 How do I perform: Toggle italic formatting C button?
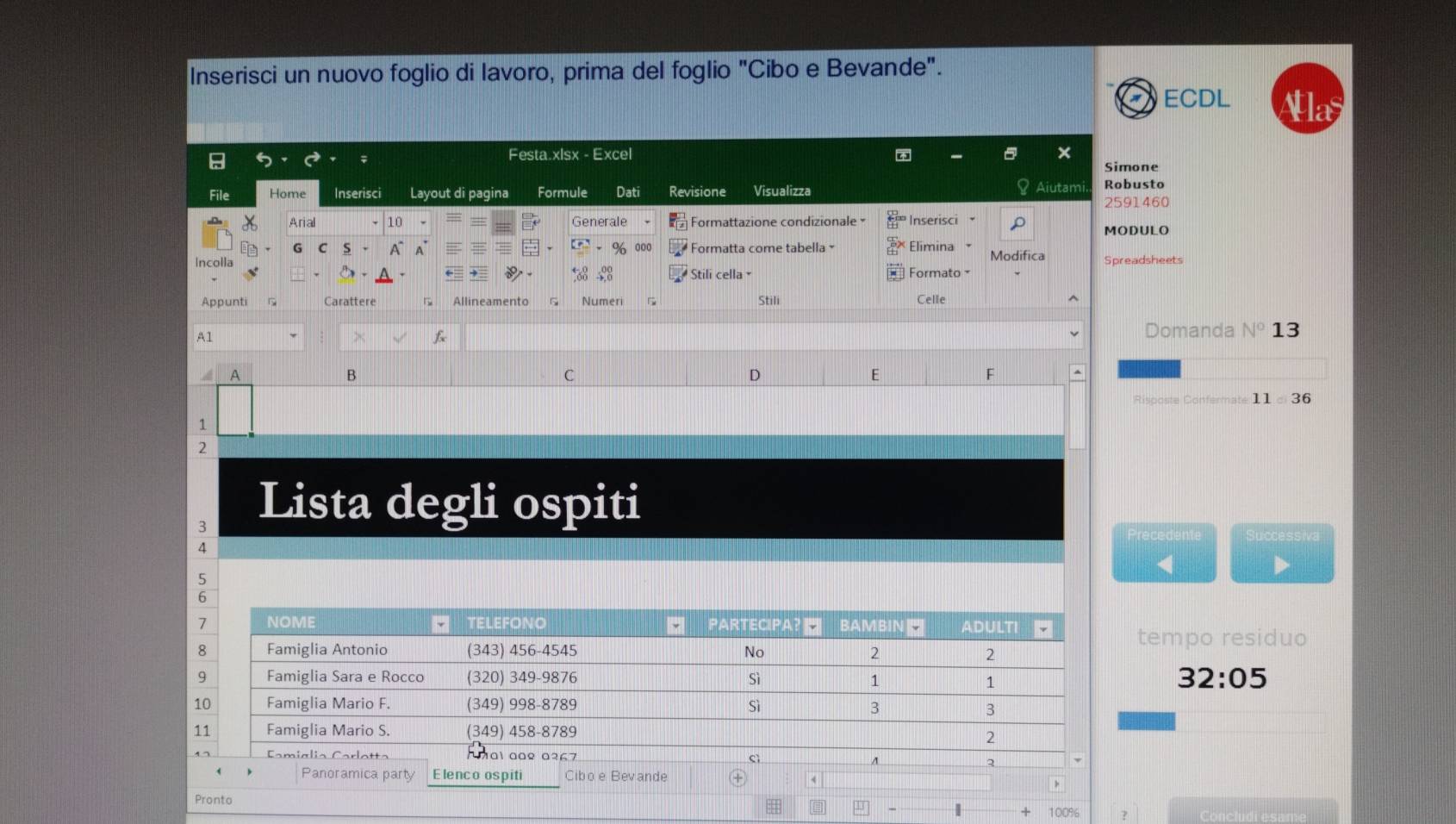pyautogui.click(x=322, y=248)
